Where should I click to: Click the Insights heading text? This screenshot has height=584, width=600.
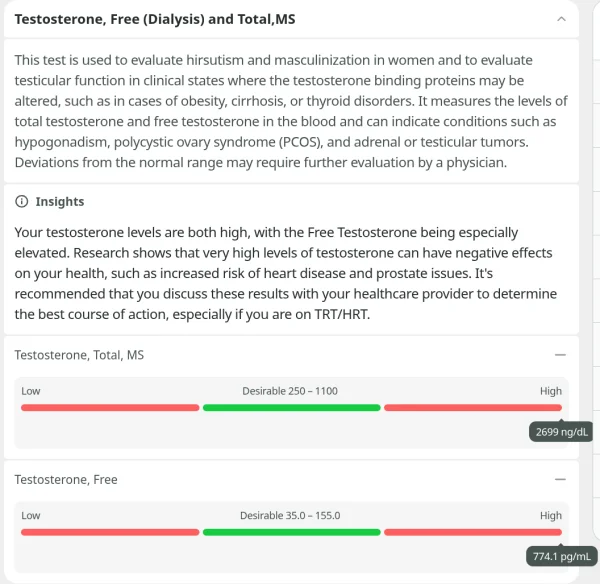click(60, 202)
